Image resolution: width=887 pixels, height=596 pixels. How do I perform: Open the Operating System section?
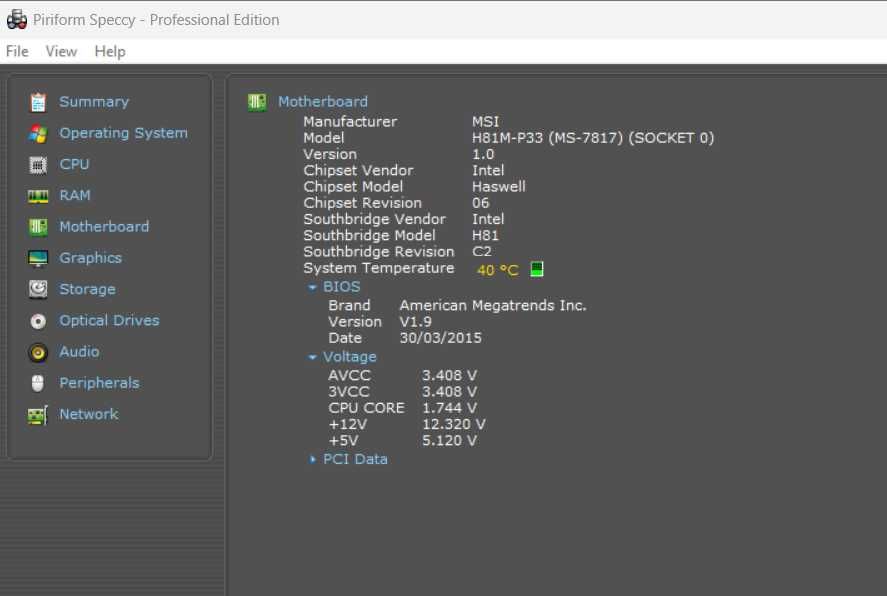tap(123, 133)
